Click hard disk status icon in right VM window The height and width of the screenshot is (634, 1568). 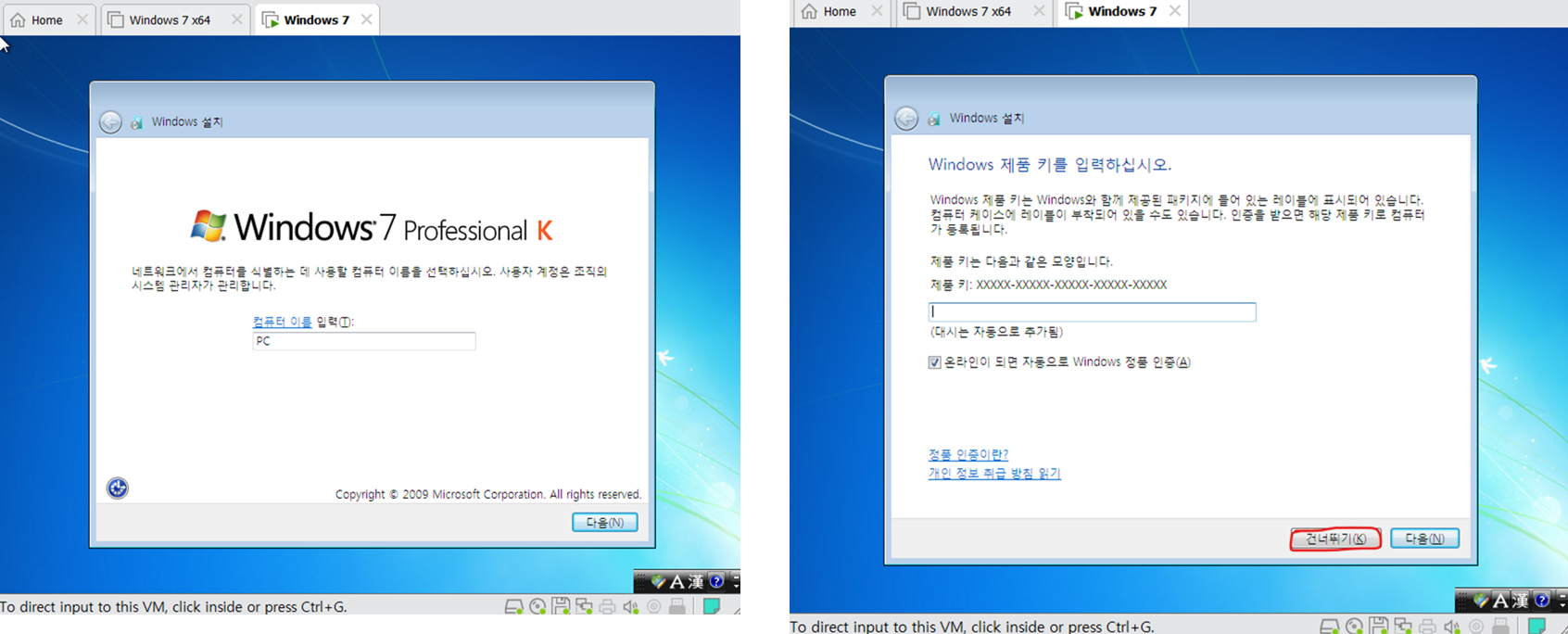(x=1329, y=627)
